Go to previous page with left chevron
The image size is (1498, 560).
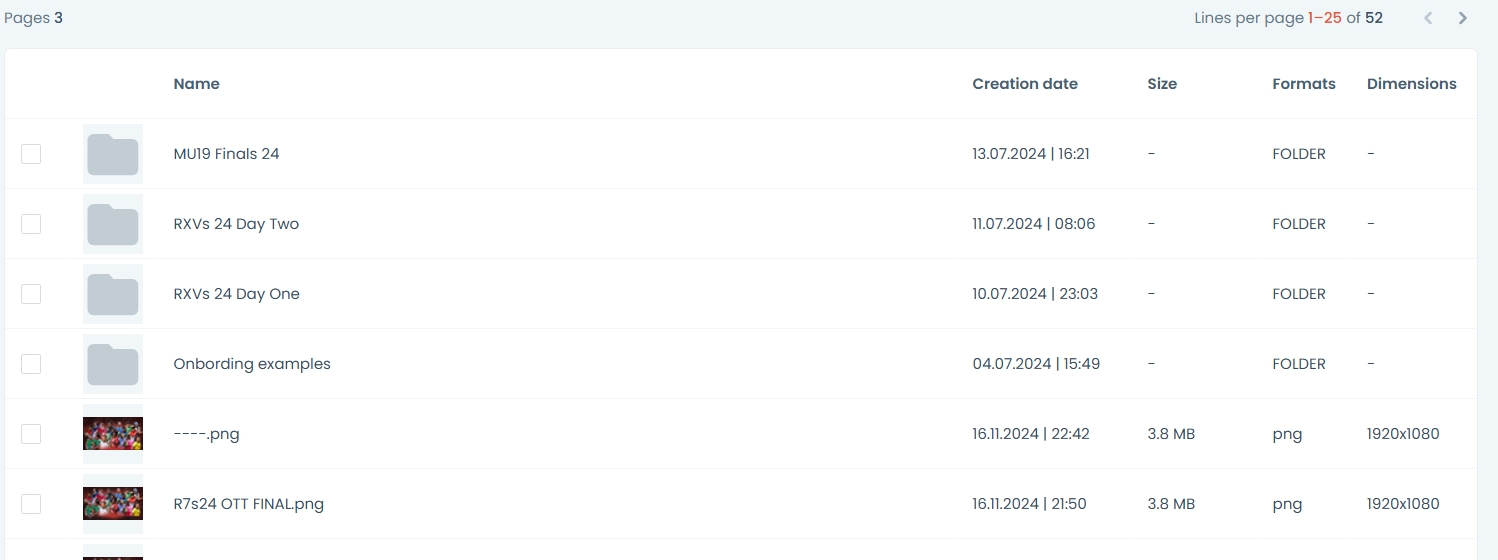point(1428,18)
